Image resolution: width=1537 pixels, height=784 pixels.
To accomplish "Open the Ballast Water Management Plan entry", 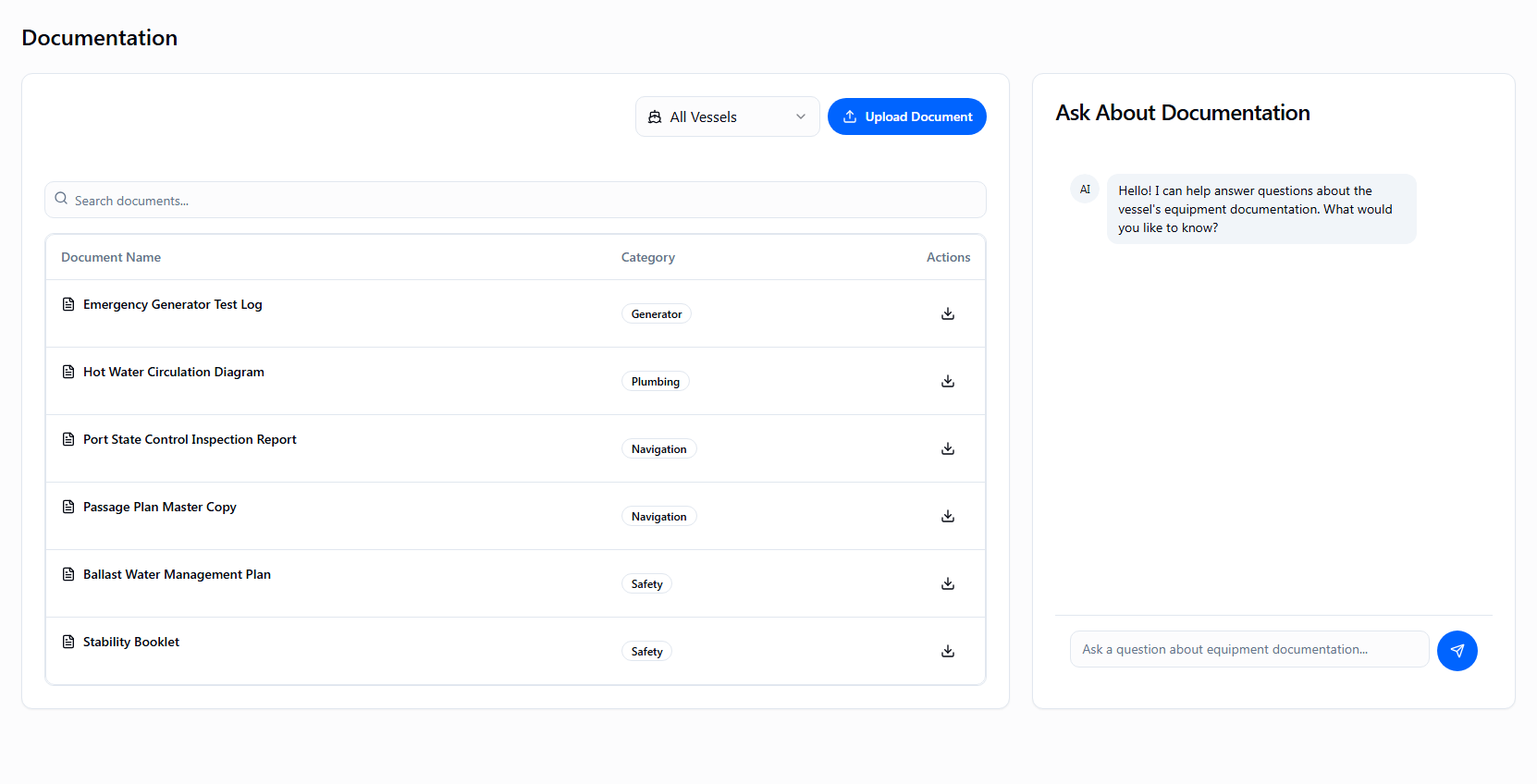I will 177,574.
